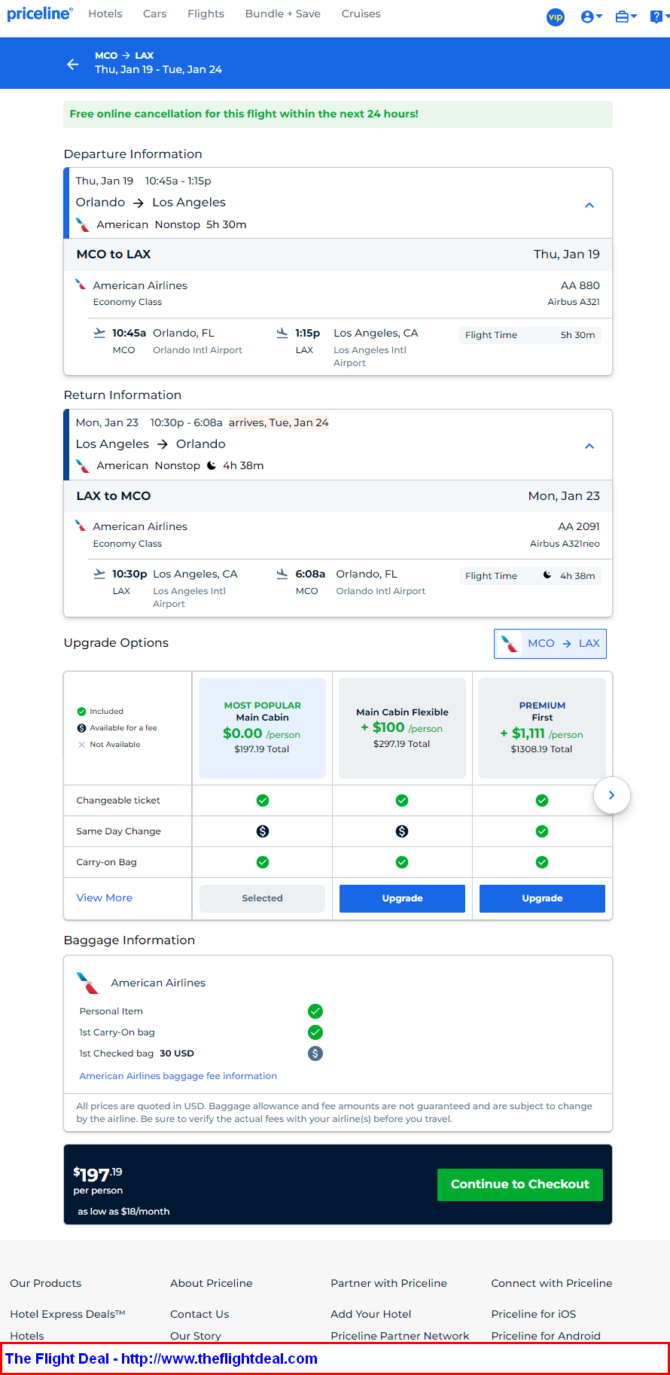This screenshot has width=670, height=1375.
Task: Open Contact Us footer link
Action: (199, 1314)
